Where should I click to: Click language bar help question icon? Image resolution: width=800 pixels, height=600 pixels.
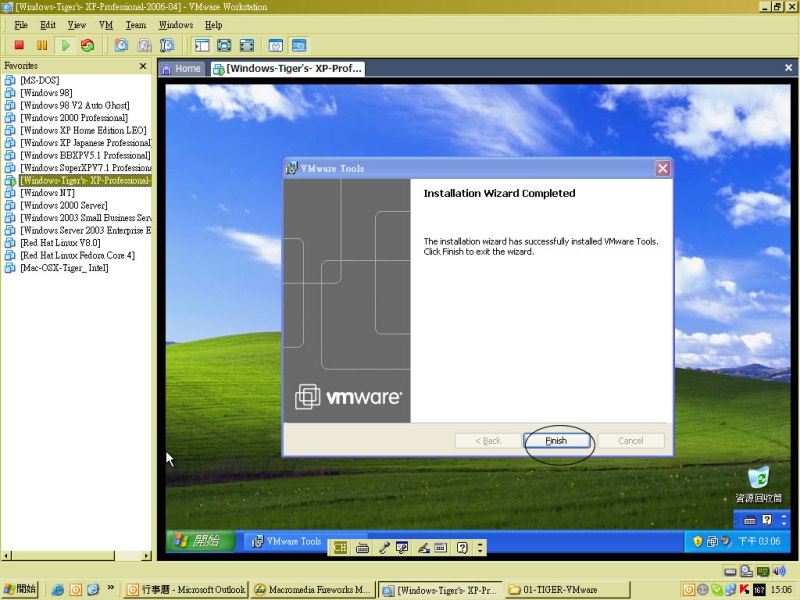(x=462, y=548)
